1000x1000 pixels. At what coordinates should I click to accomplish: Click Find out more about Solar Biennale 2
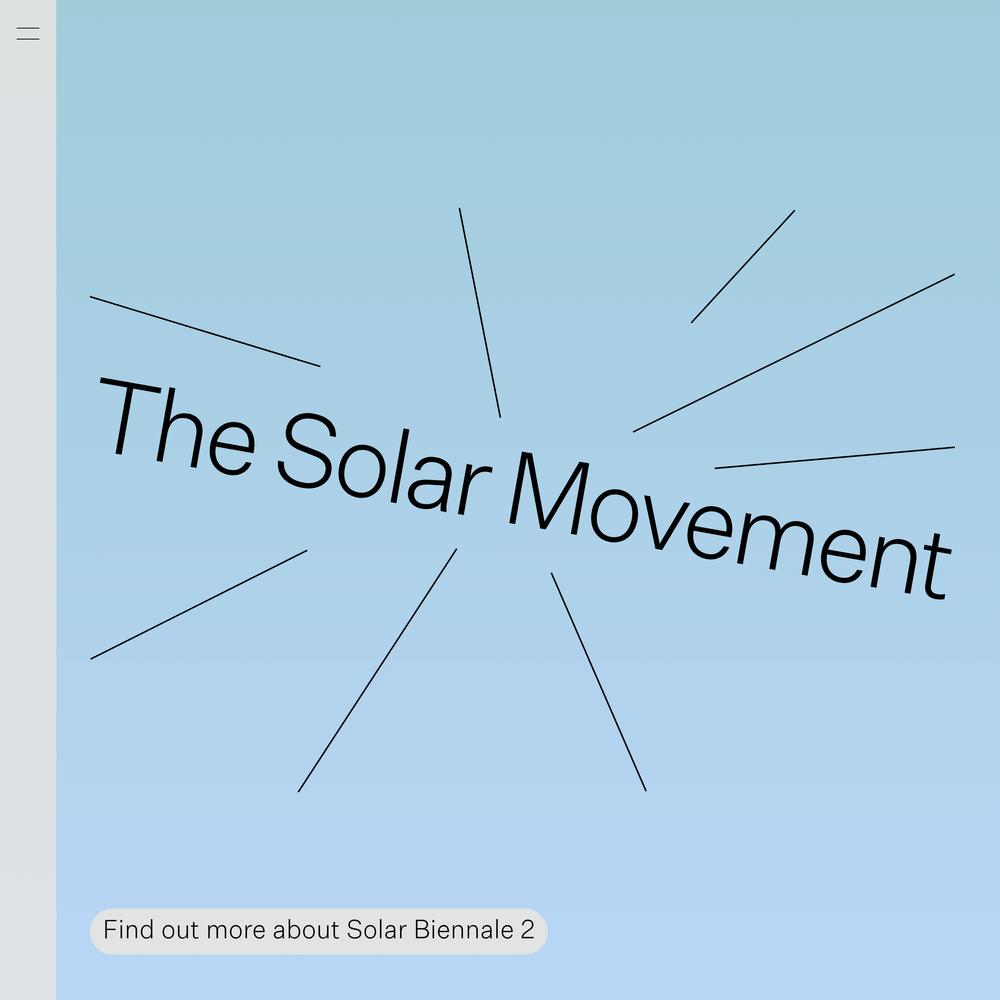tap(318, 931)
